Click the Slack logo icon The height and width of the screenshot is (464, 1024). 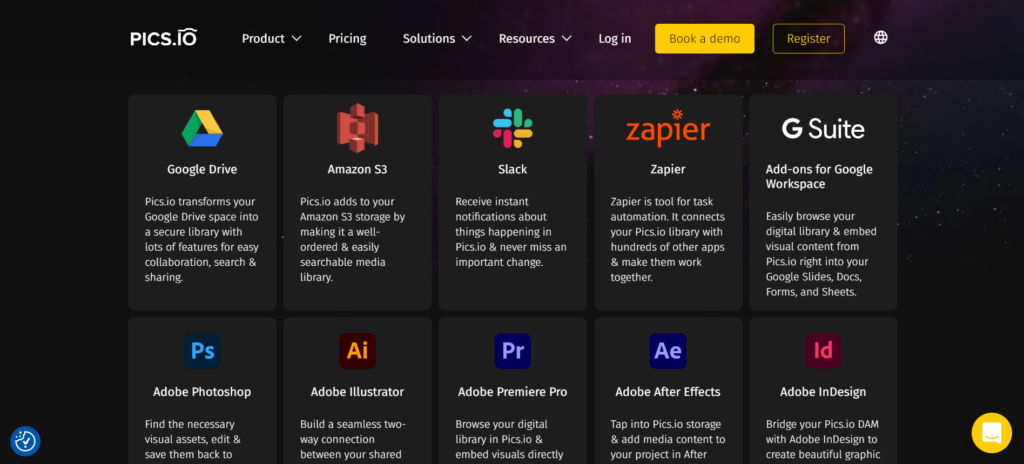pyautogui.click(x=513, y=128)
